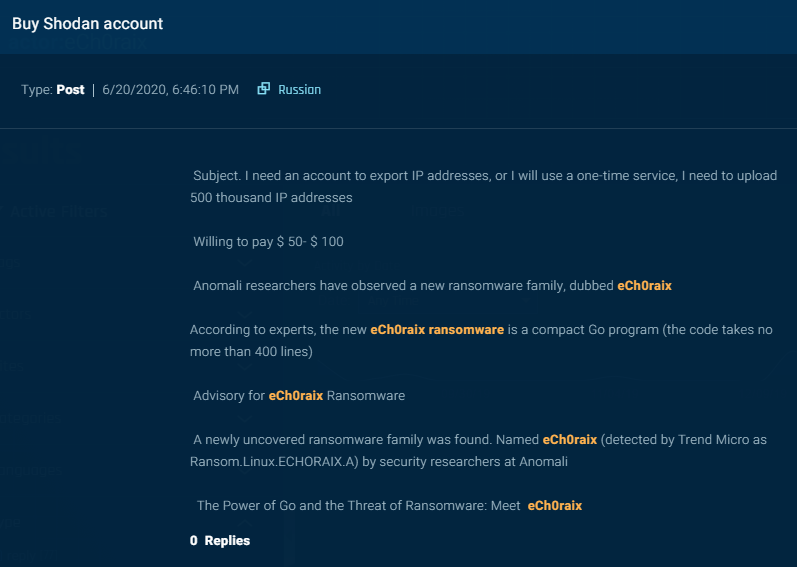Click the According to experts paragraph
Viewport: 797px width, 567px height.
481,340
